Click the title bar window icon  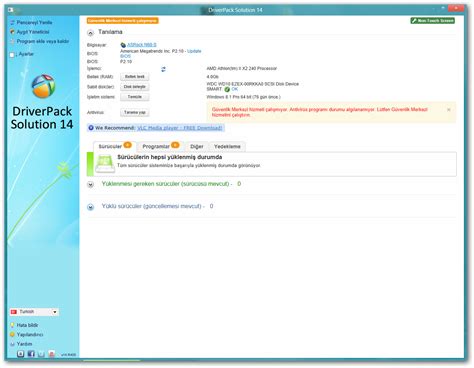[x=11, y=10]
